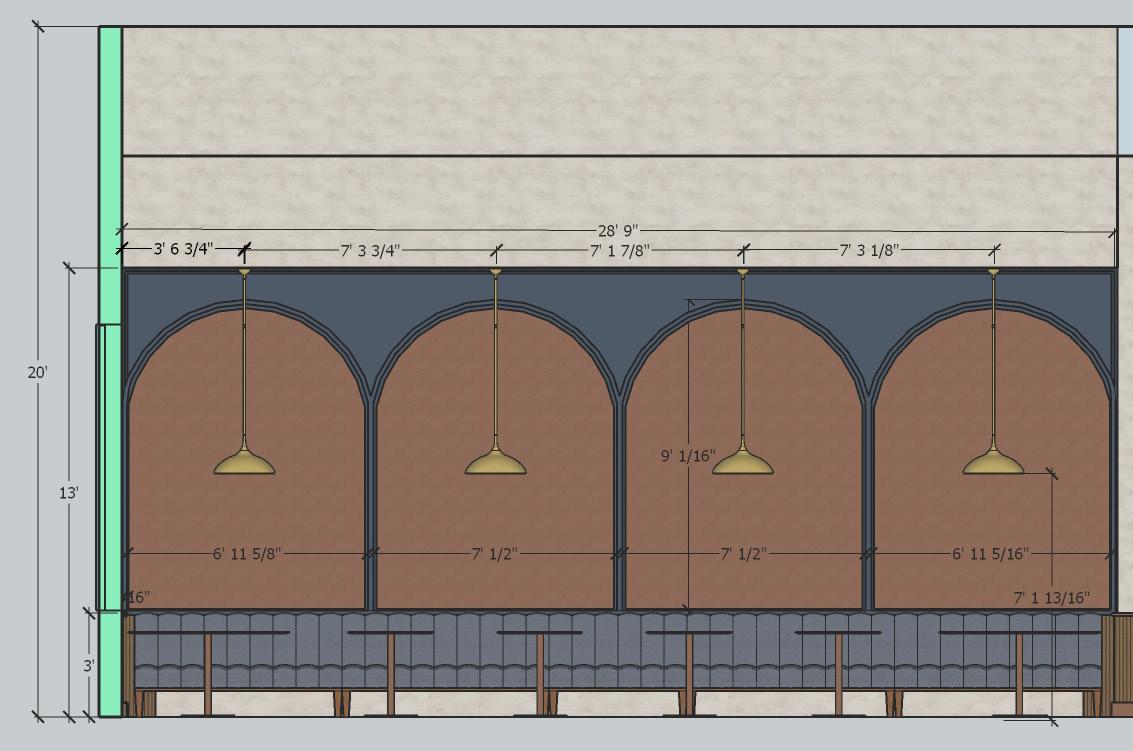Select the 6' 11 5/8" arch width dimension
This screenshot has height=751, width=1133.
coord(246,554)
